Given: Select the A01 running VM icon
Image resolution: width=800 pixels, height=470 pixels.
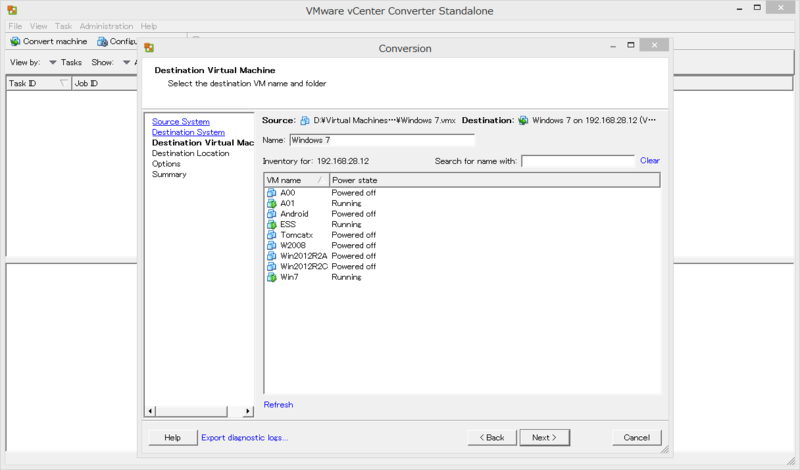Looking at the screenshot, I should point(272,204).
